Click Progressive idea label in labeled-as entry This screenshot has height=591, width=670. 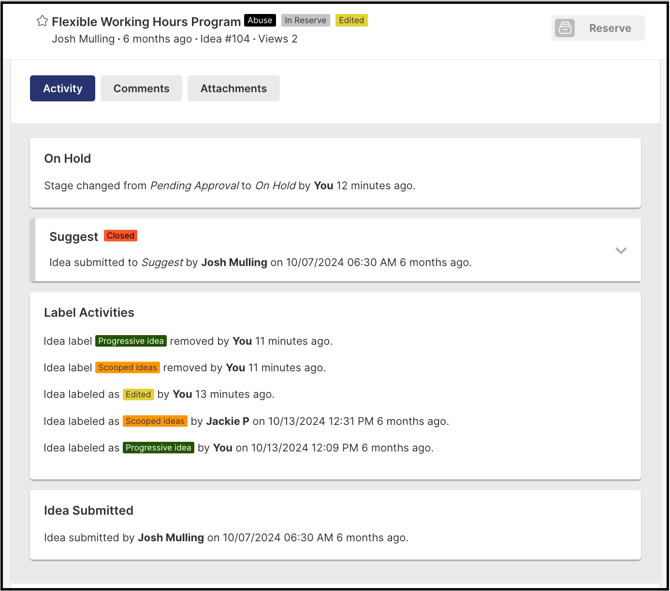[159, 448]
